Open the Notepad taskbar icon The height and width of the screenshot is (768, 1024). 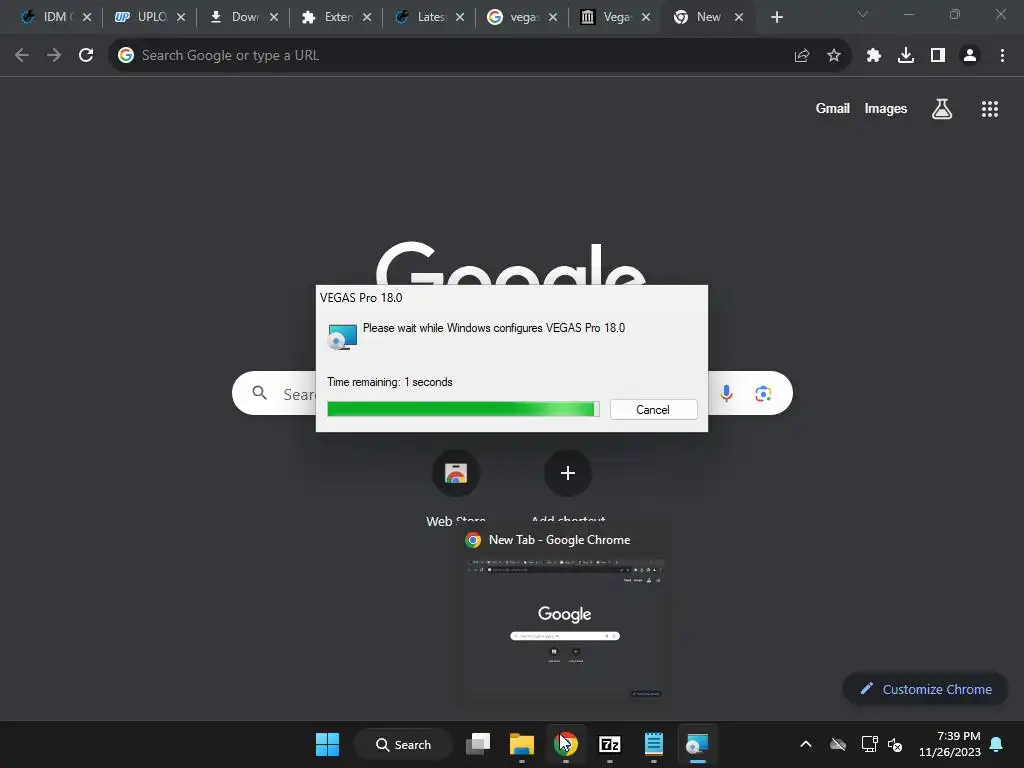(x=654, y=744)
